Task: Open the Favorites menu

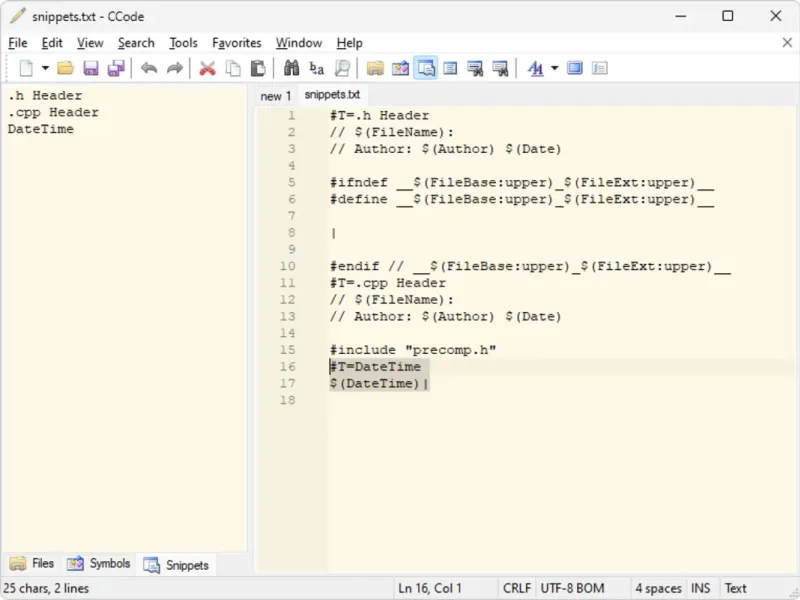Action: (x=237, y=43)
